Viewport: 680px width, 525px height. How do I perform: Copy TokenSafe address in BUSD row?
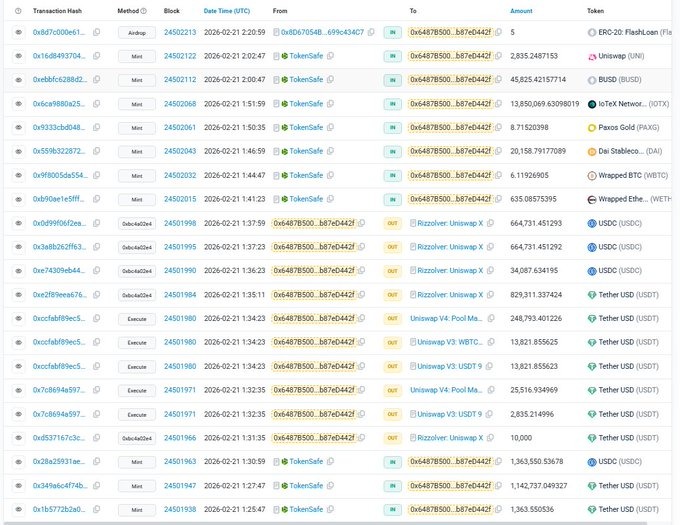[330, 79]
